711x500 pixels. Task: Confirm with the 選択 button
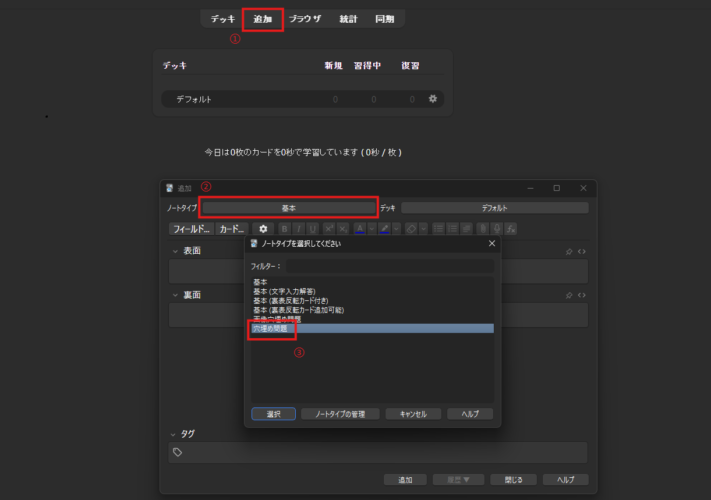[x=273, y=414]
